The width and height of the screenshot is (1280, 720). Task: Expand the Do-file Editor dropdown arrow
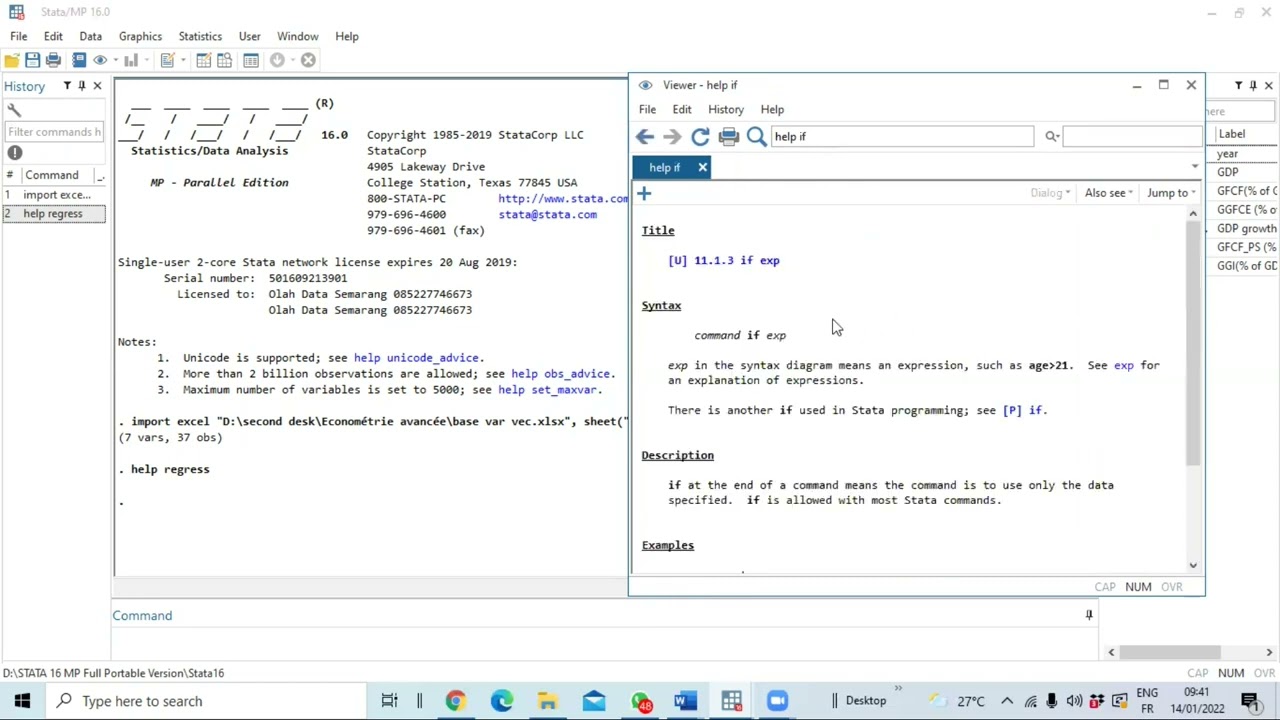[181, 60]
